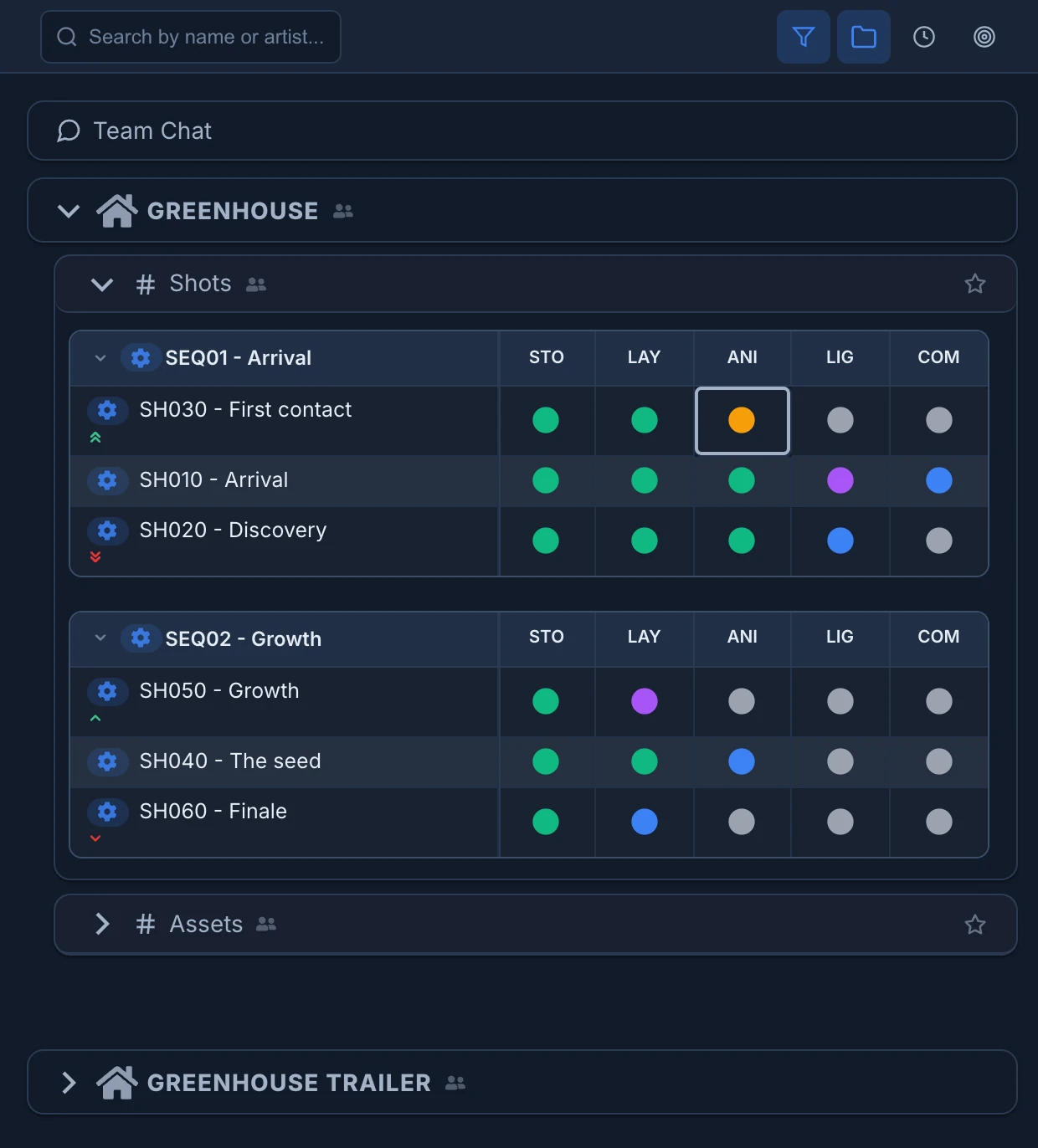Click double up arrow under SH030
Image resolution: width=1038 pixels, height=1148 pixels.
(x=95, y=438)
